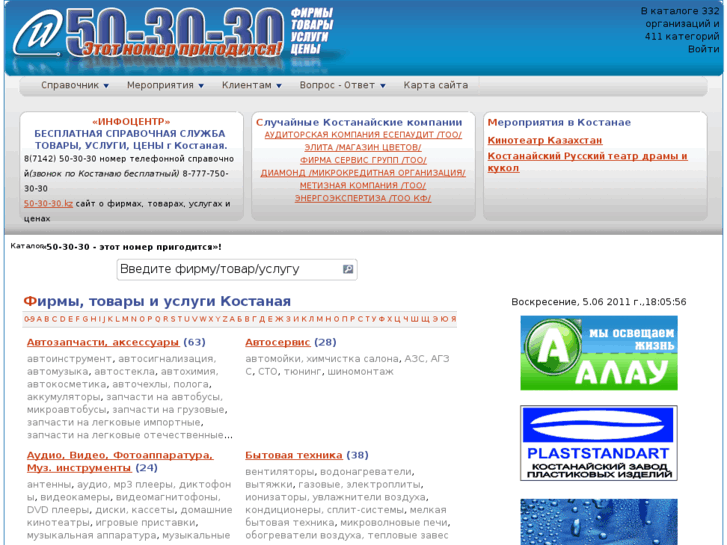727x545 pixels.
Task: Open the blue water drops banner
Action: pos(599,522)
